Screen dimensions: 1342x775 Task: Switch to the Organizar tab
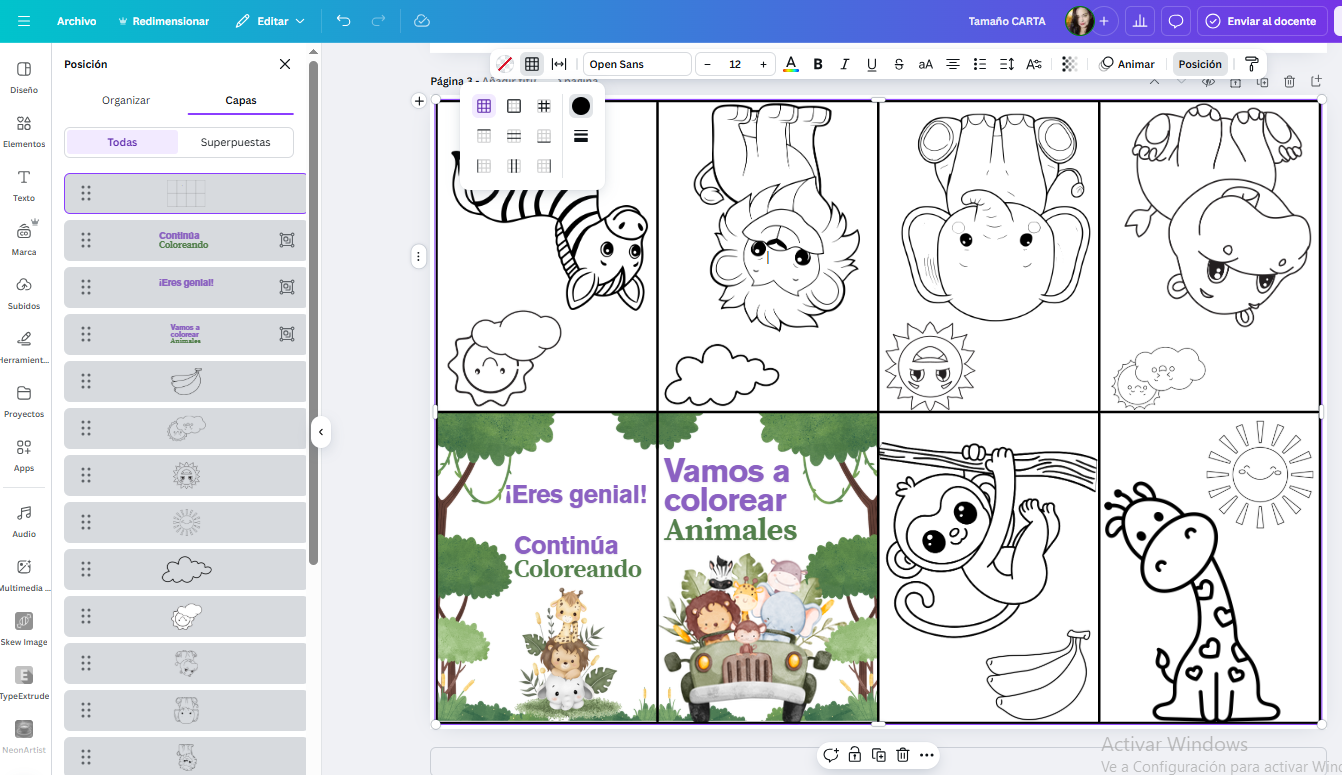point(126,100)
